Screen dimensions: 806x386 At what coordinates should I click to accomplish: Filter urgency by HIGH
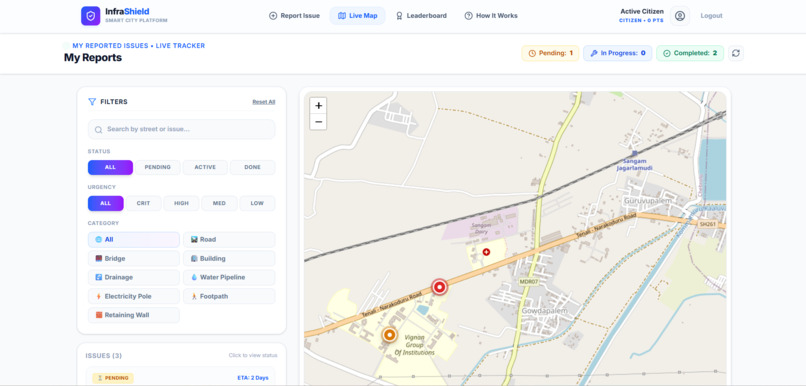[181, 204]
